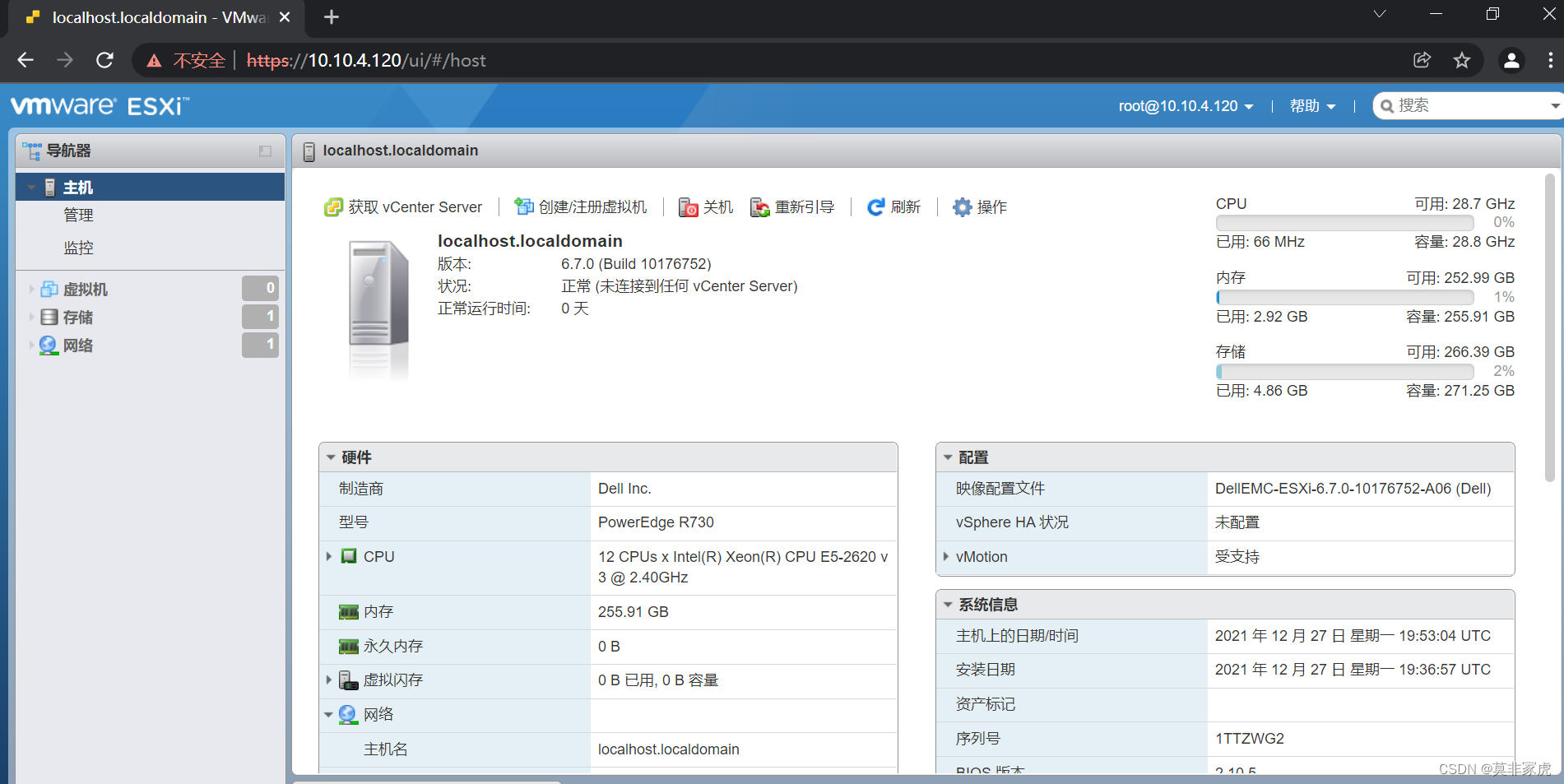1564x784 pixels.
Task: Open the help (帮助) dropdown menu
Action: [x=1312, y=106]
